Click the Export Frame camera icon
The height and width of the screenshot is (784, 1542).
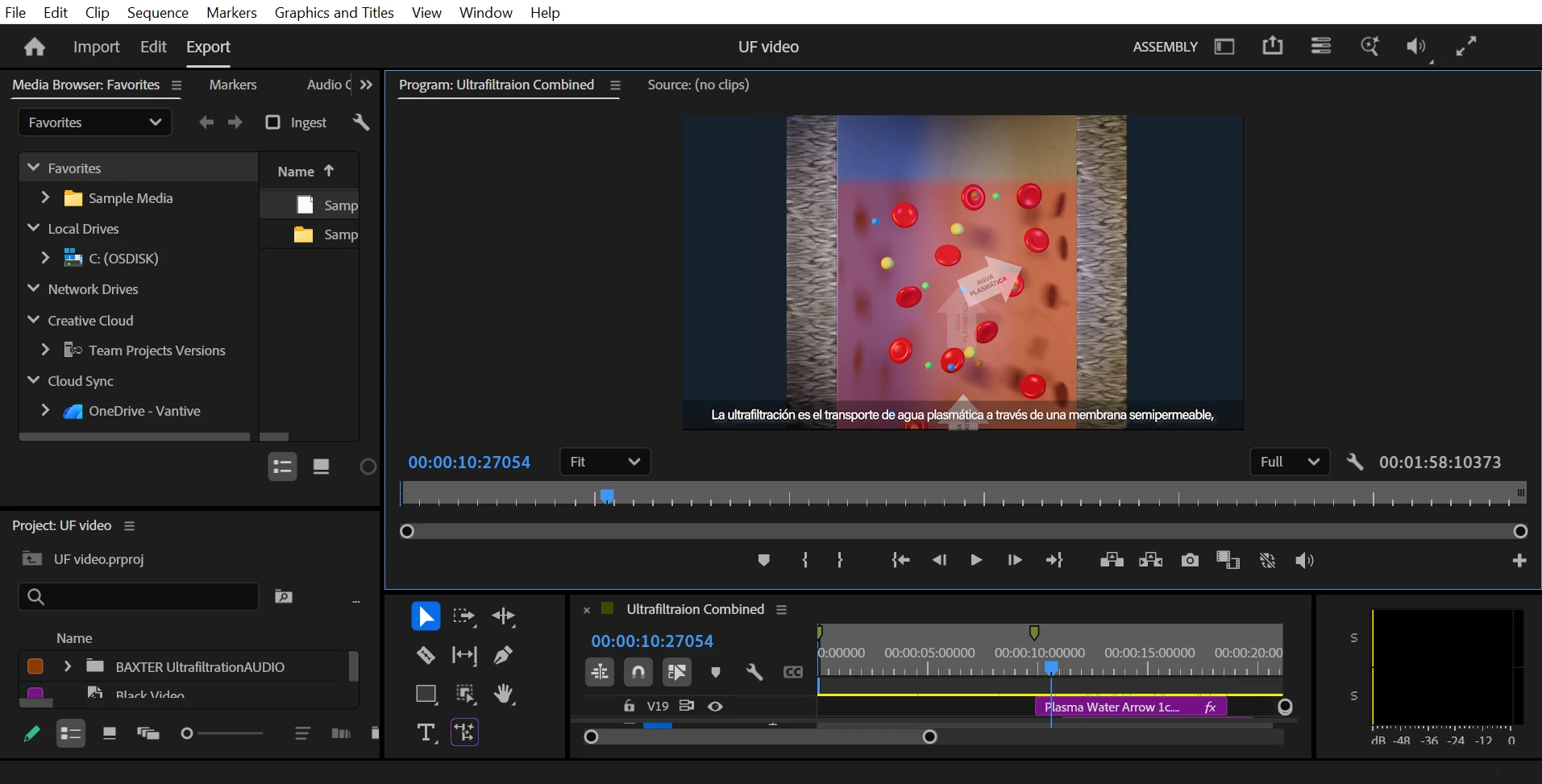pyautogui.click(x=1190, y=560)
